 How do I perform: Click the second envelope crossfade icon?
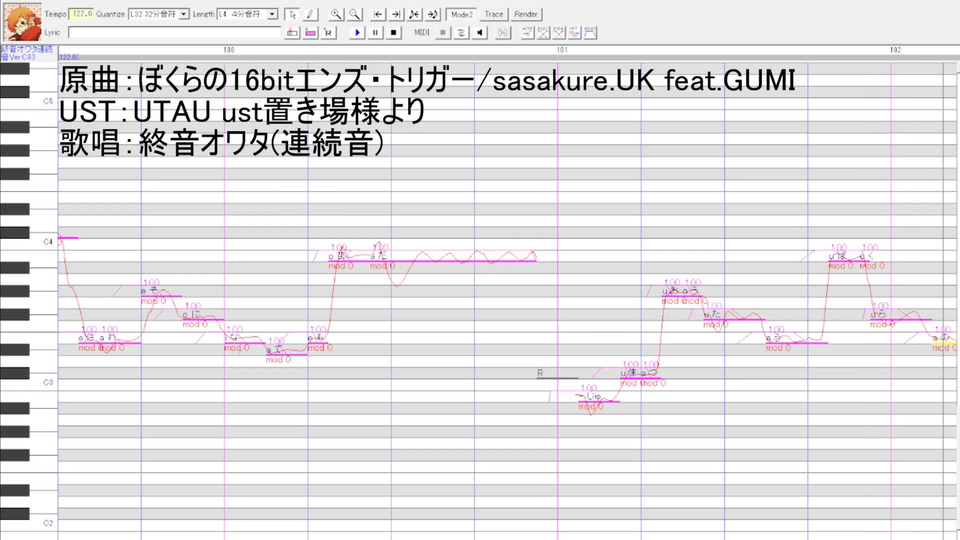pos(559,32)
